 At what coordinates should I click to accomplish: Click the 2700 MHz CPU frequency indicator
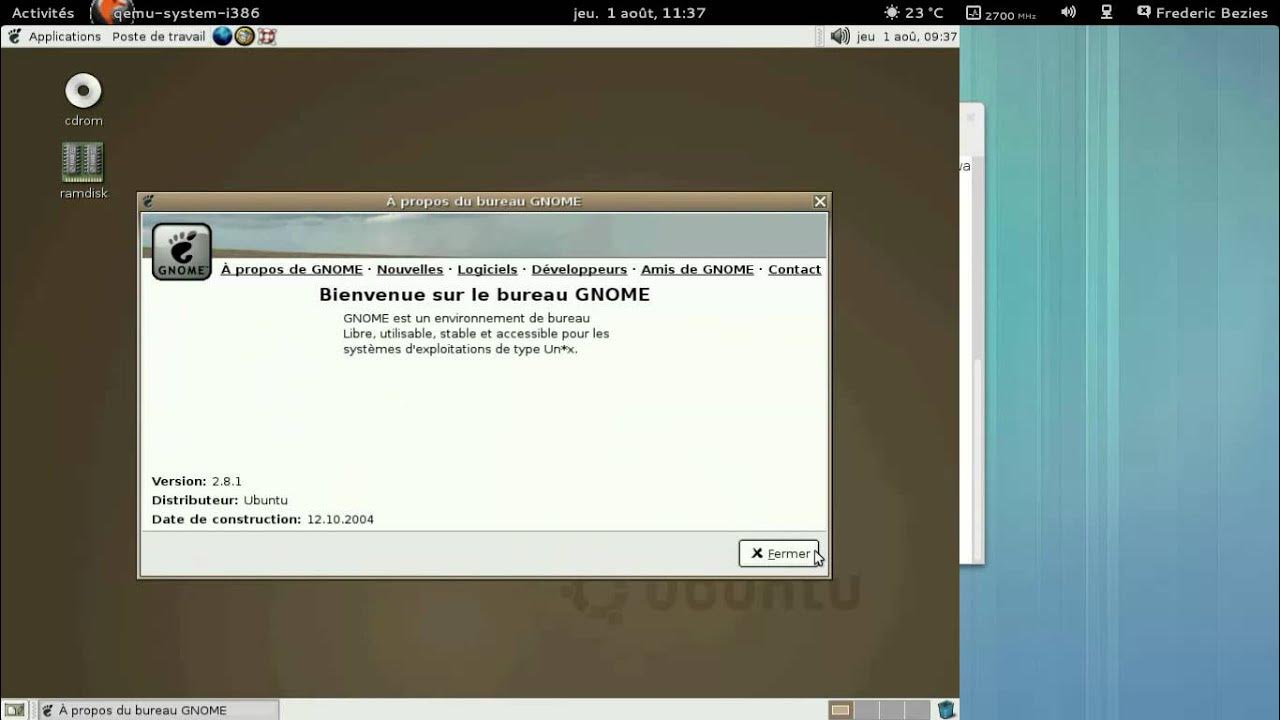[1001, 13]
